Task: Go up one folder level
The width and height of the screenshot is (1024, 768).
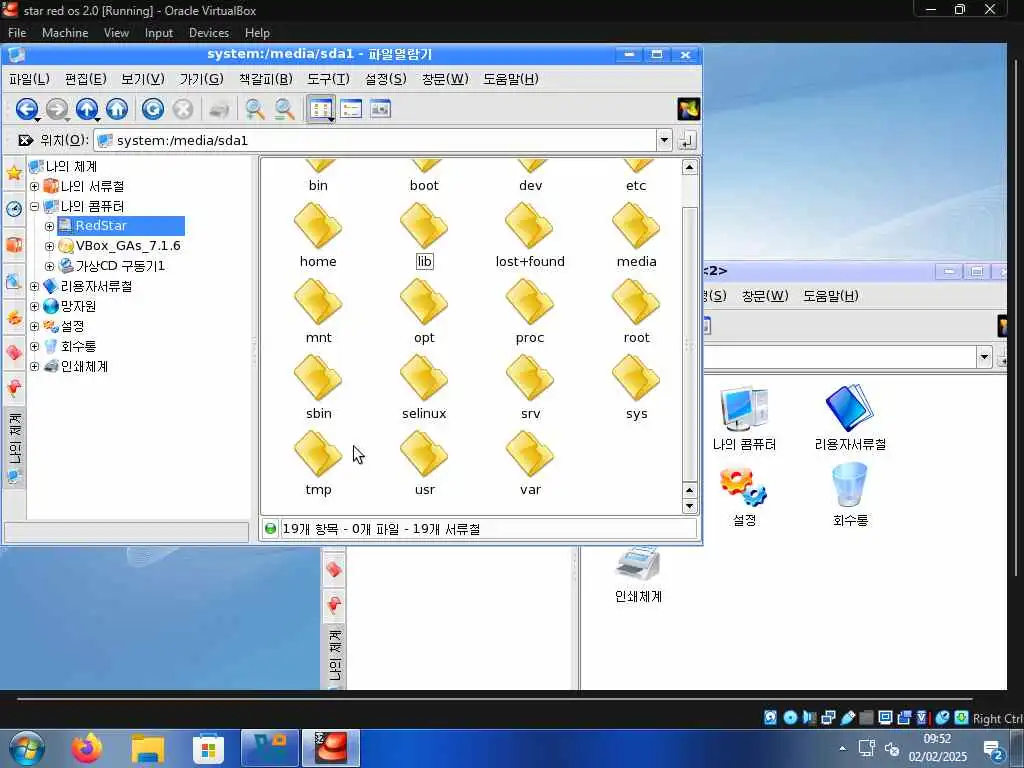Action: coord(87,109)
